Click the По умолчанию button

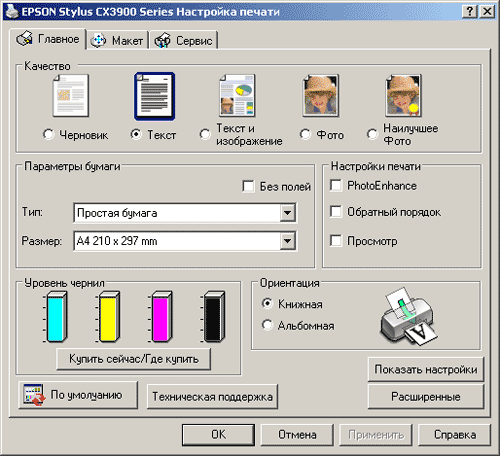(x=78, y=395)
